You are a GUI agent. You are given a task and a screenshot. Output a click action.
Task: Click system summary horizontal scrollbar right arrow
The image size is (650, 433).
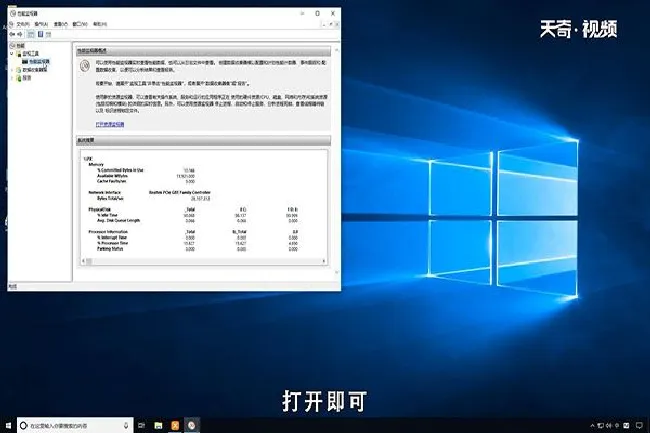(x=324, y=261)
